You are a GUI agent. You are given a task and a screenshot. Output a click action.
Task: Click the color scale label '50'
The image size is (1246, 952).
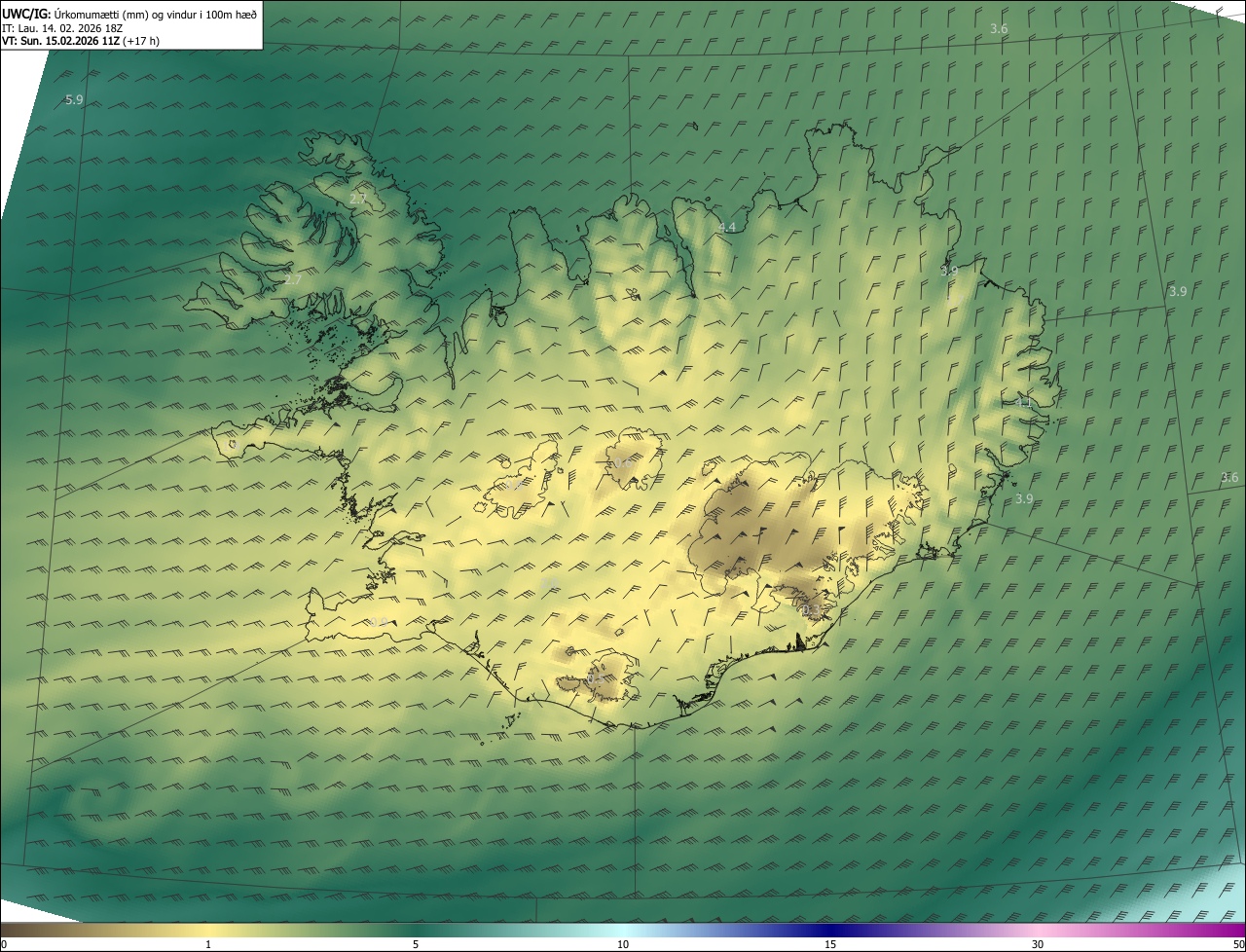point(1238,945)
